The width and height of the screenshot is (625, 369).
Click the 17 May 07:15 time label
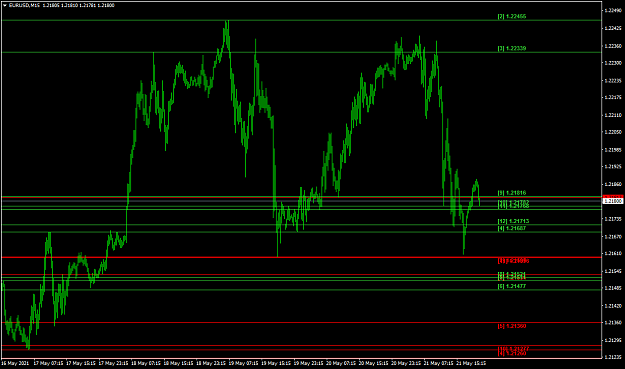(48, 363)
